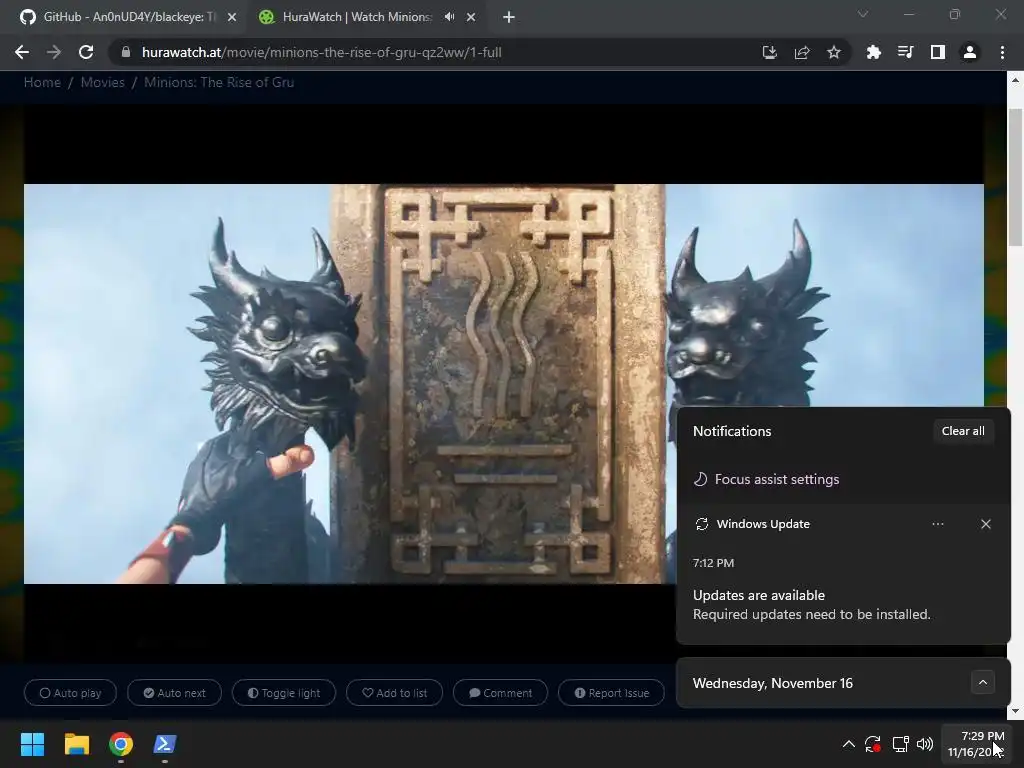Close the HuraWatch tab
The height and width of the screenshot is (768, 1024).
pyautogui.click(x=471, y=18)
